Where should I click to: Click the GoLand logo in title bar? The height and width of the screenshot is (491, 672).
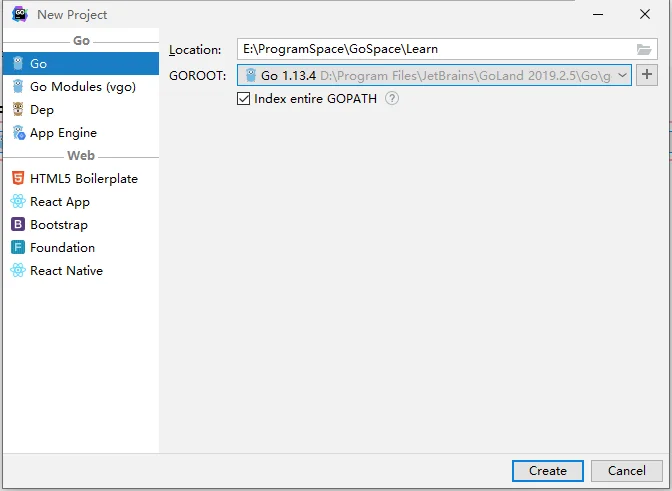coord(20,14)
